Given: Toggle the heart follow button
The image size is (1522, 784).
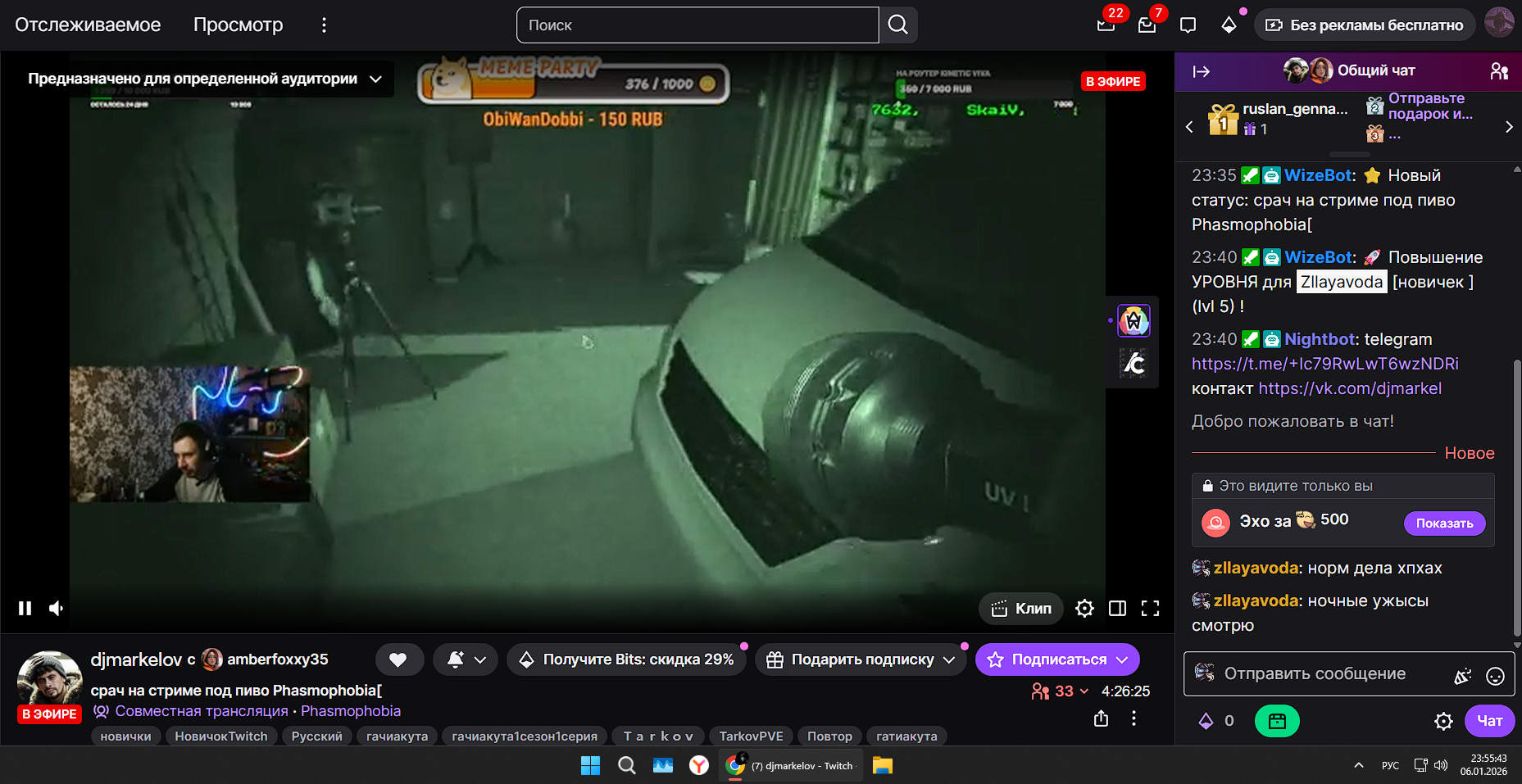Looking at the screenshot, I should (399, 659).
